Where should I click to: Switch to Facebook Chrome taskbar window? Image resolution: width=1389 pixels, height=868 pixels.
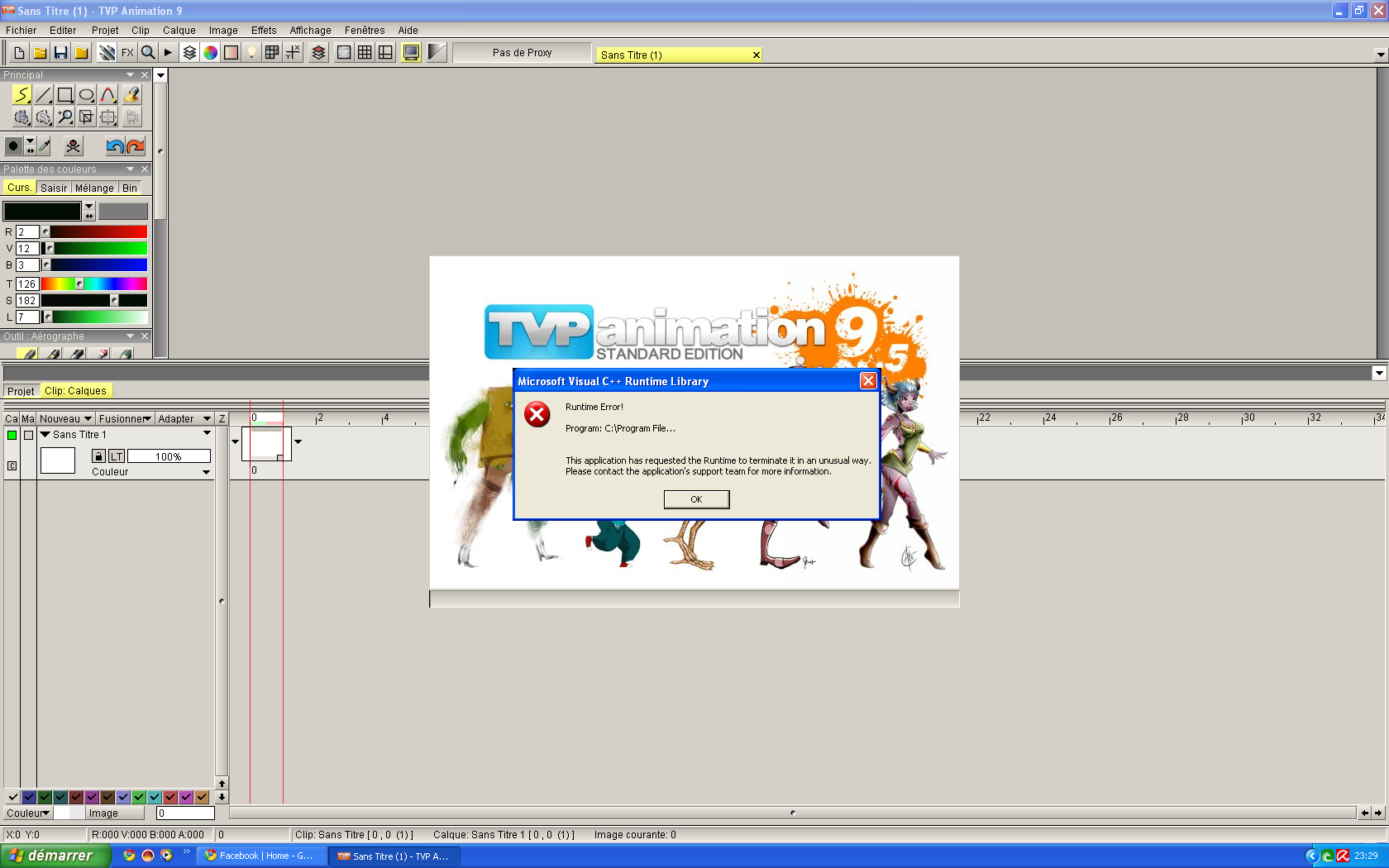tap(261, 856)
